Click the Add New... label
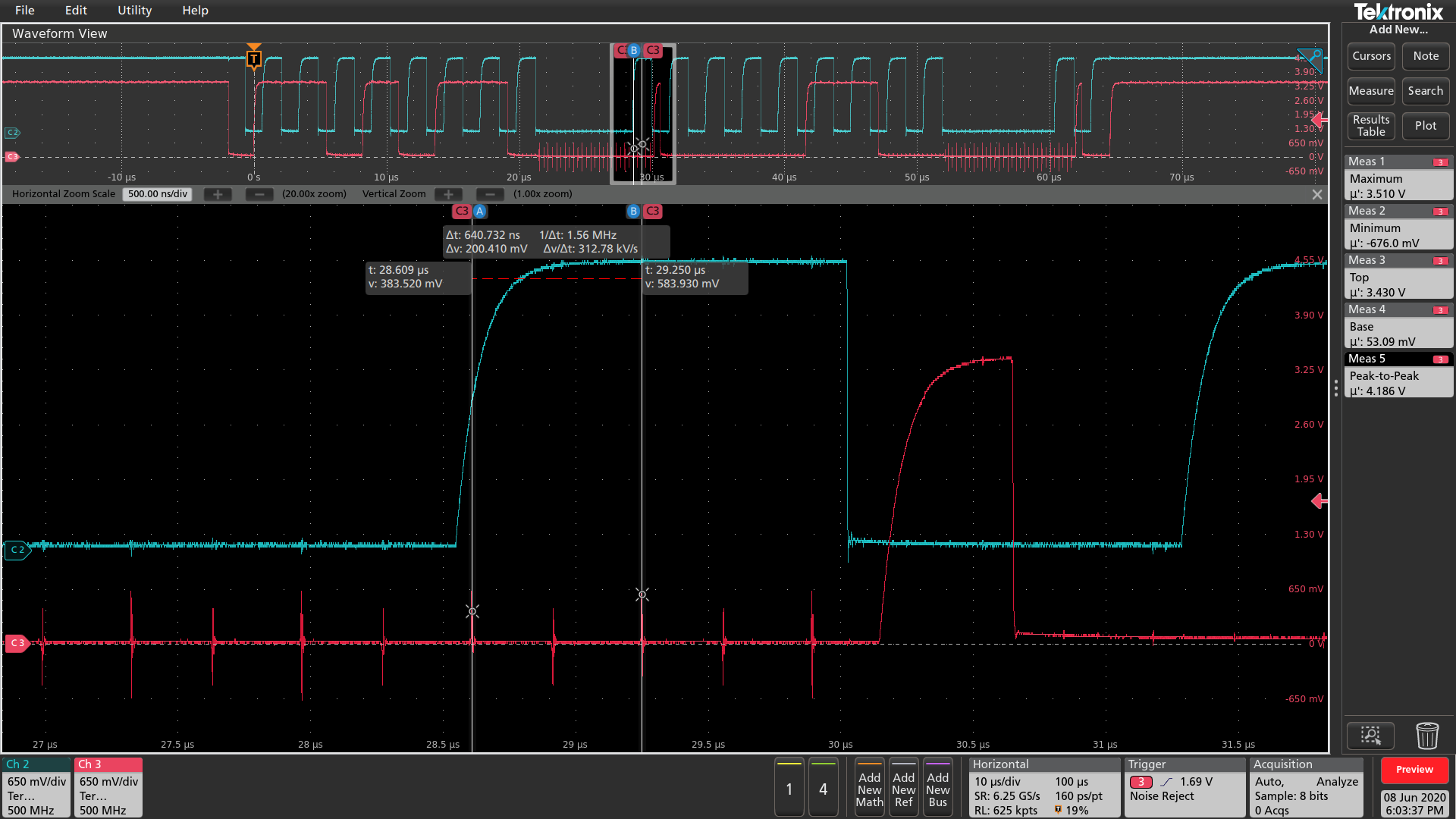Viewport: 1456px width, 819px height. [1398, 30]
